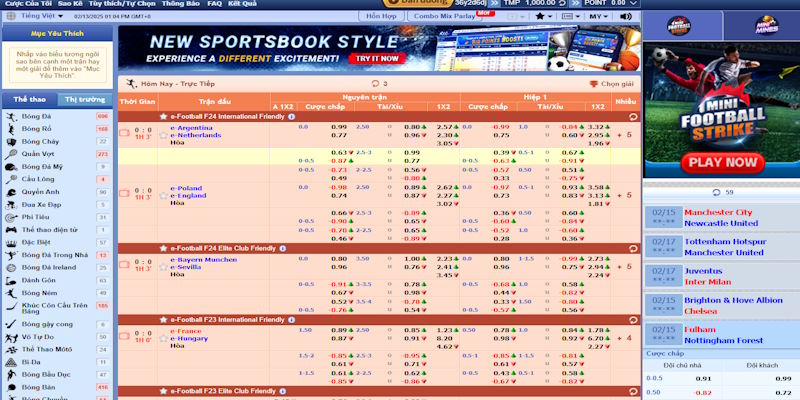
Task: Click the Bi-Da billiards icon in sidebar
Action: 9,361
